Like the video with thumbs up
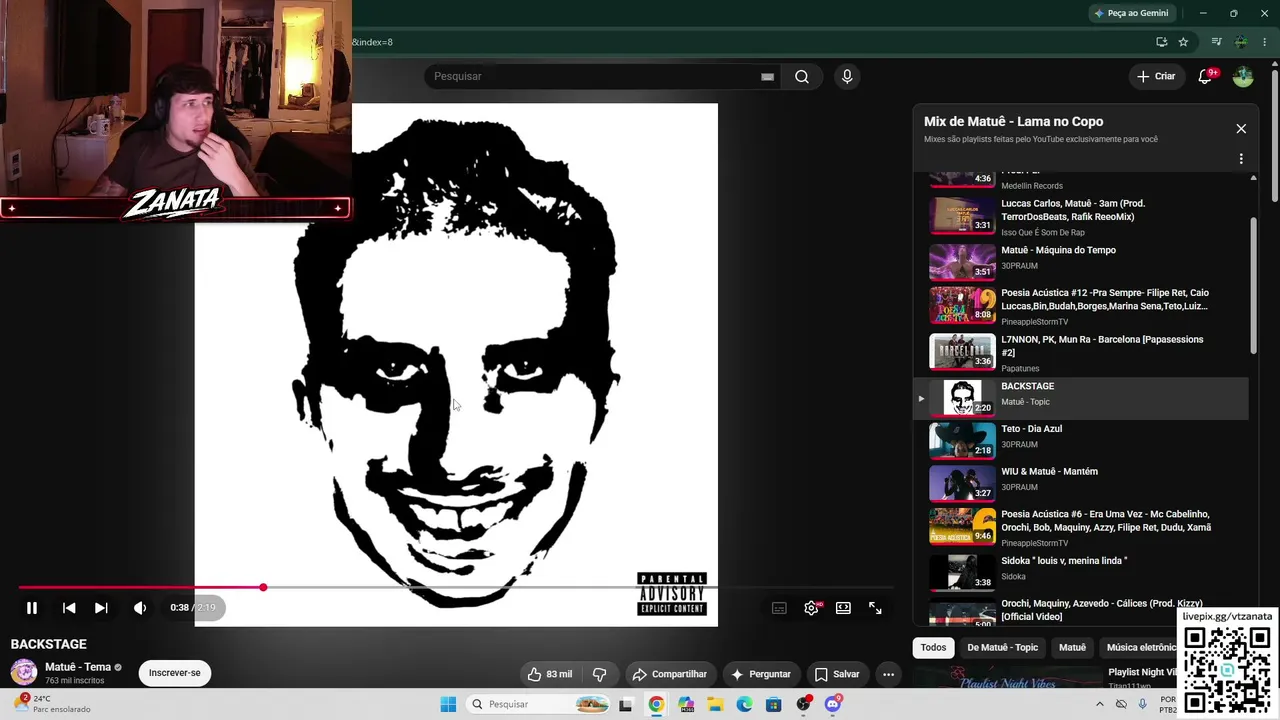The height and width of the screenshot is (720, 1280). coord(550,674)
